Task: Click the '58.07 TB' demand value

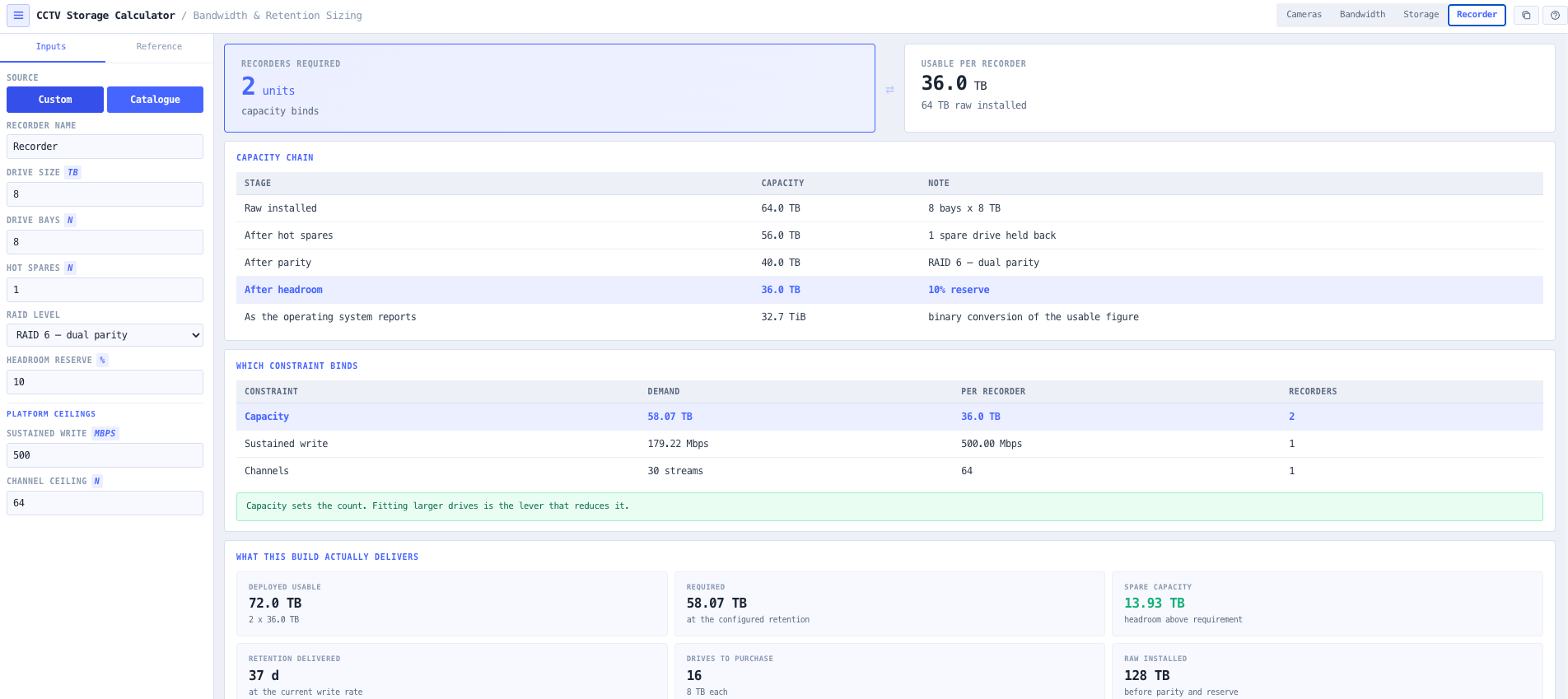Action: (670, 417)
